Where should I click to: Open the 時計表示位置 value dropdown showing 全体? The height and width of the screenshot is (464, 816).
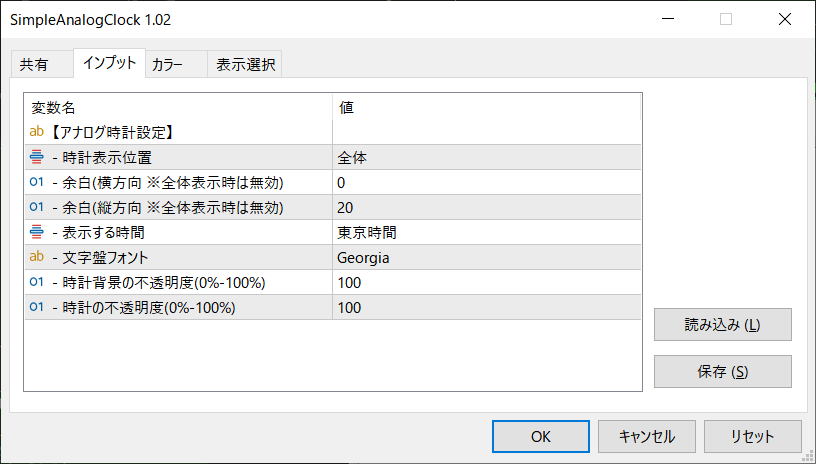486,157
